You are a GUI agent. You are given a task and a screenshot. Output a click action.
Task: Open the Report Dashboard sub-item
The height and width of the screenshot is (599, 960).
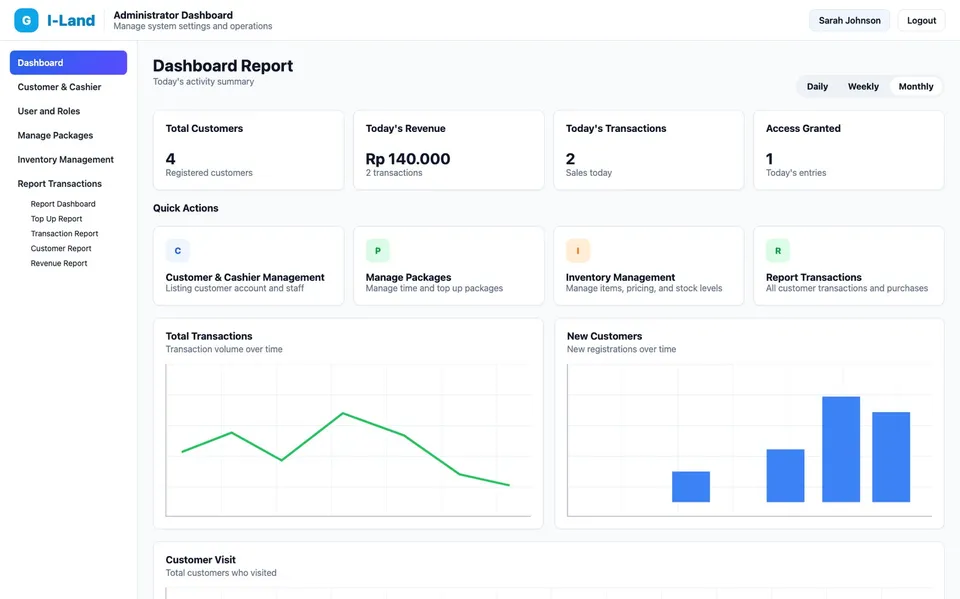click(x=63, y=204)
